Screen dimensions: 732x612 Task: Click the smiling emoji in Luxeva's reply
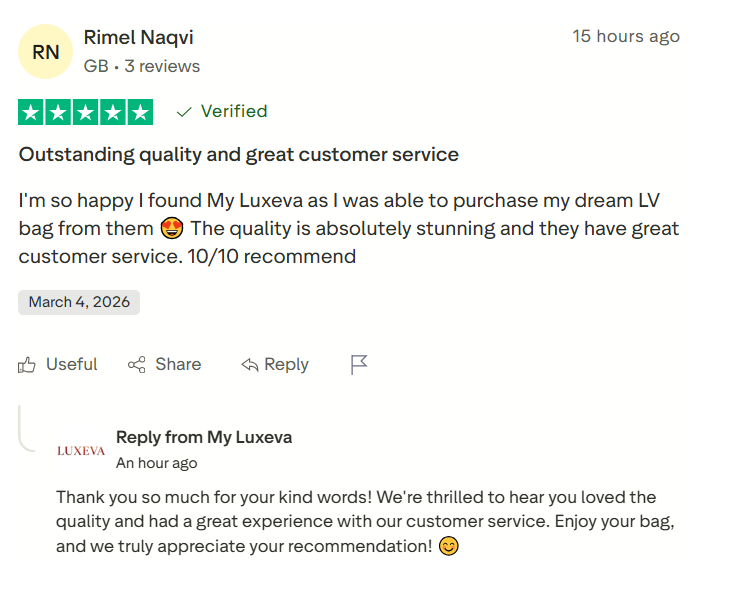(x=449, y=547)
